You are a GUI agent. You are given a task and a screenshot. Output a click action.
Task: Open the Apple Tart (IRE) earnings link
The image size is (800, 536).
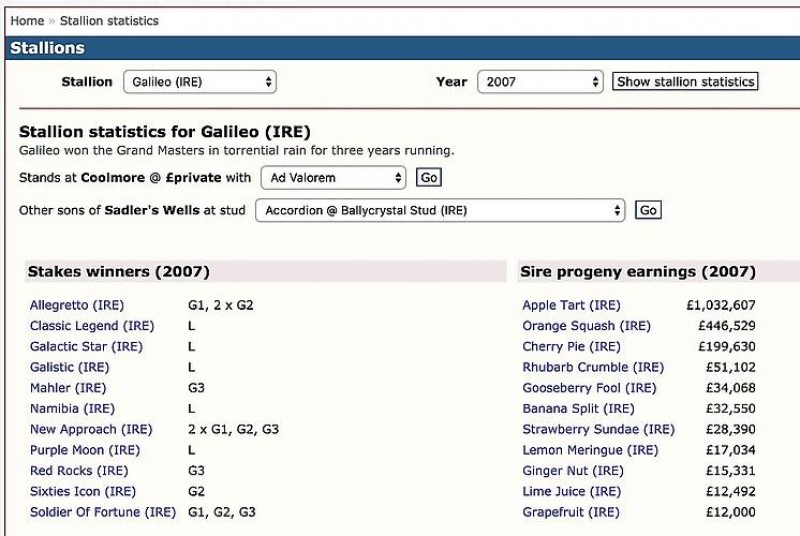tap(571, 305)
